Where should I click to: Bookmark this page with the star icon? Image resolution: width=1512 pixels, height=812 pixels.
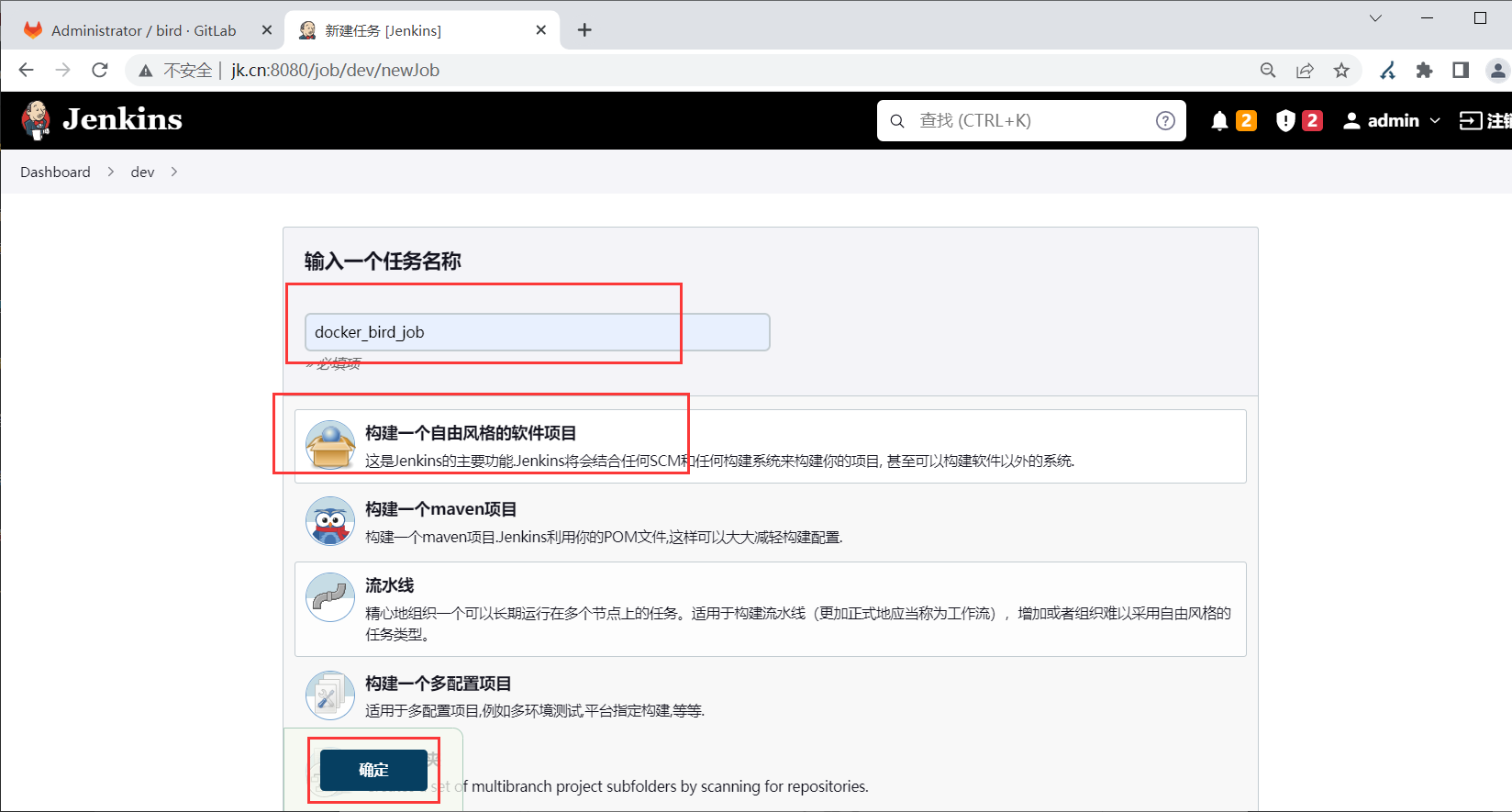pyautogui.click(x=1341, y=71)
